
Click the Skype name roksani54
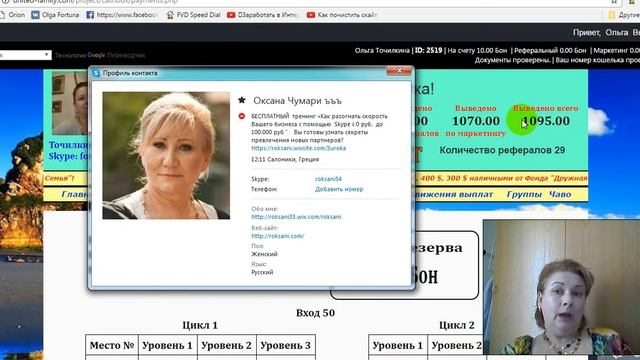(x=328, y=179)
